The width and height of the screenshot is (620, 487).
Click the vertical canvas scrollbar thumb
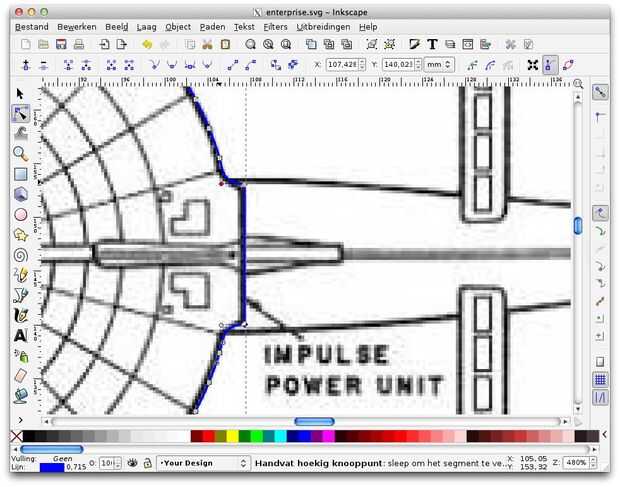pos(578,225)
